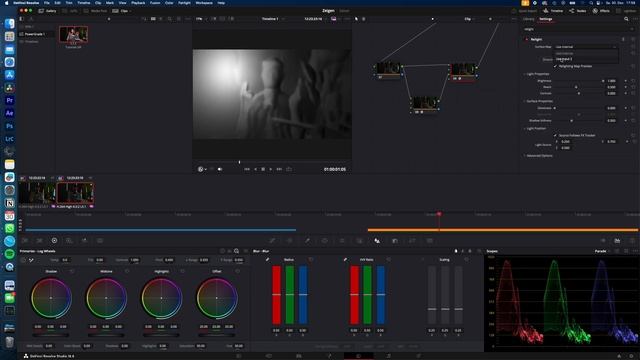
Task: Reset the Offset wheel
Action: pos(238,271)
